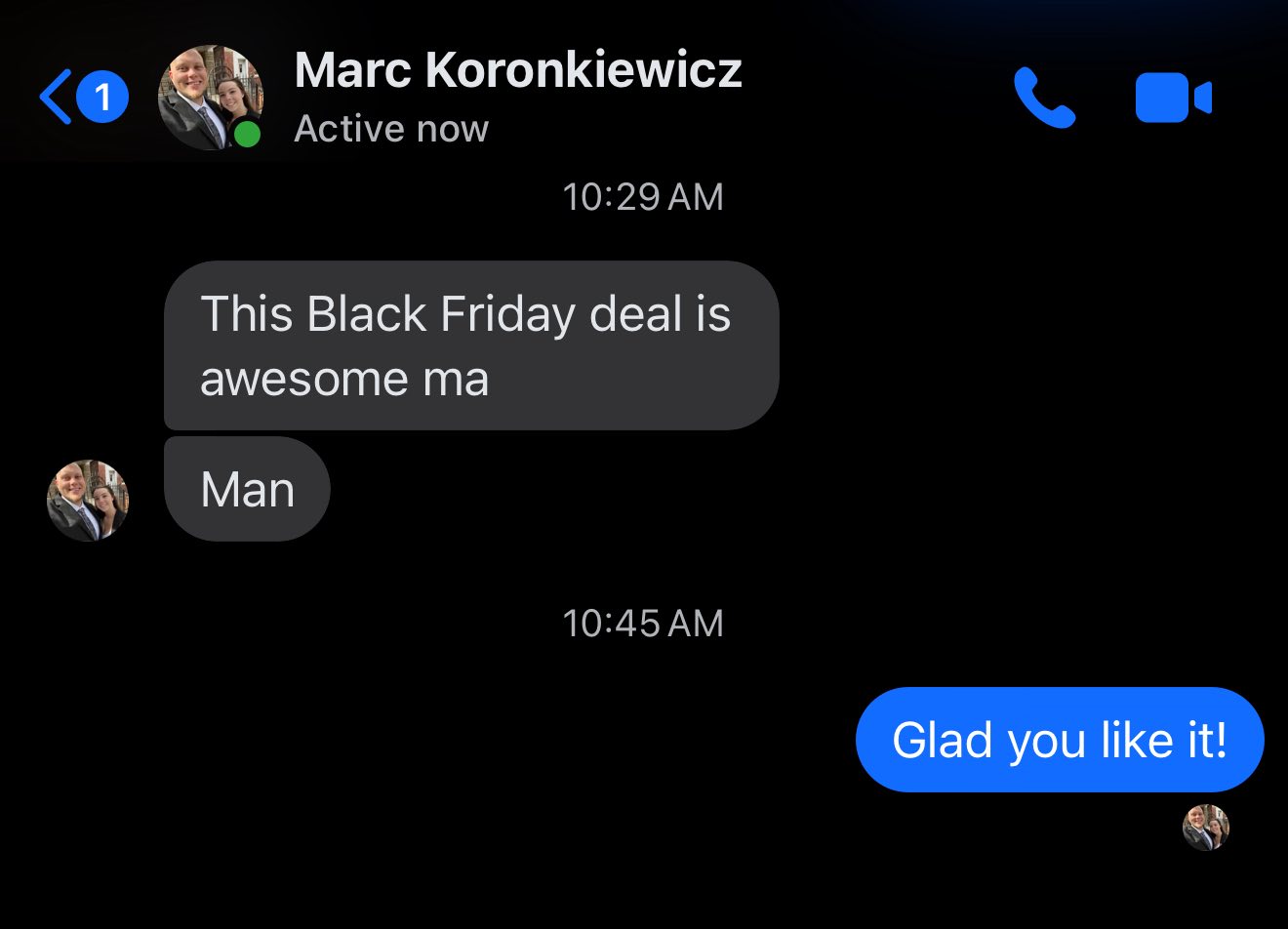Tap the exclamation in the blue bubble
This screenshot has height=929, width=1288.
(1221, 739)
